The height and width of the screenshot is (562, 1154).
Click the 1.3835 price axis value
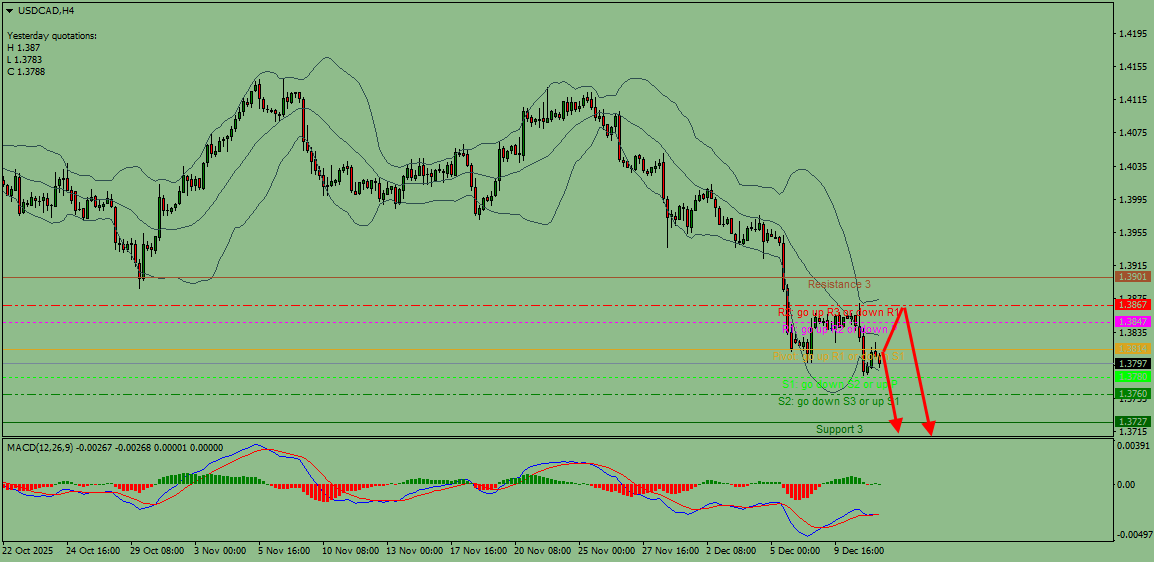[x=1132, y=332]
